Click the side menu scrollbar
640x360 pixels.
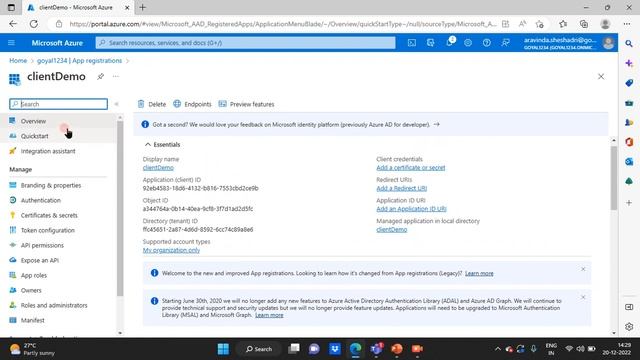[x=120, y=208]
